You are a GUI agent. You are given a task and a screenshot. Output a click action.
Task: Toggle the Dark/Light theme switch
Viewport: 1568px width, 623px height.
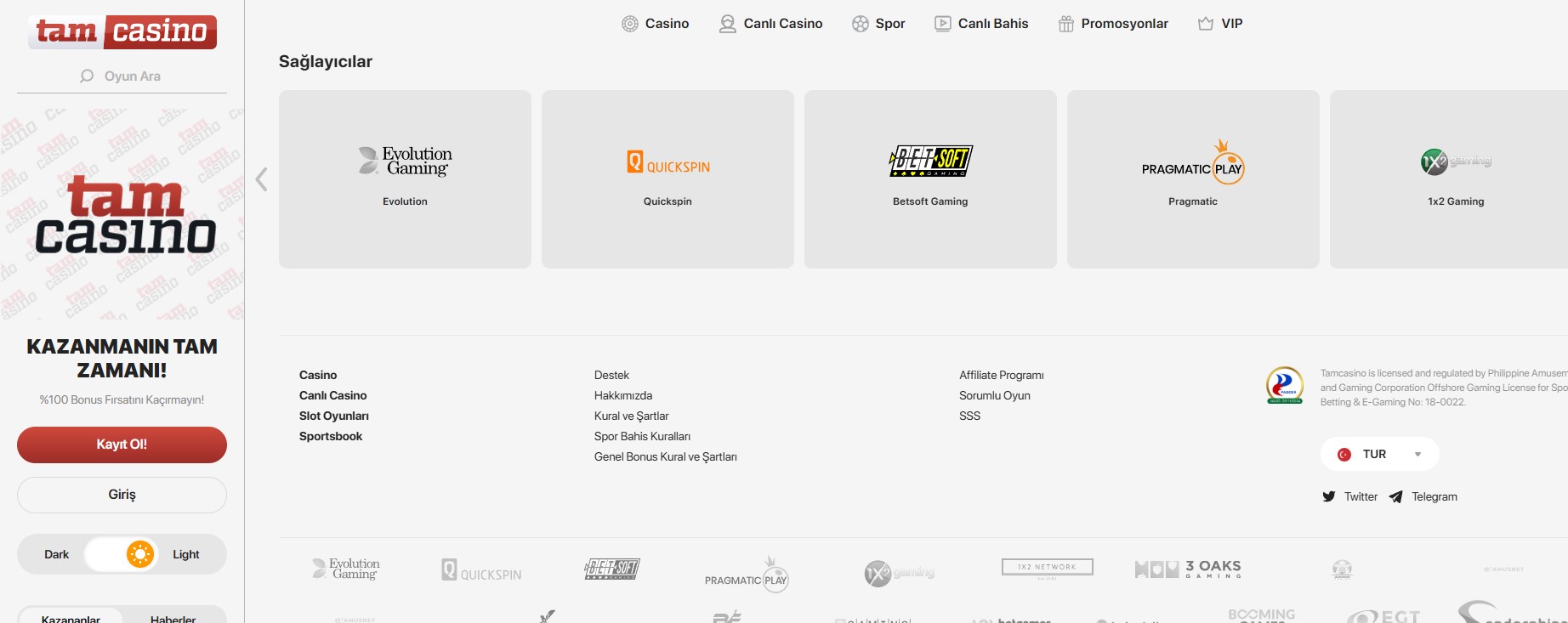pyautogui.click(x=122, y=554)
